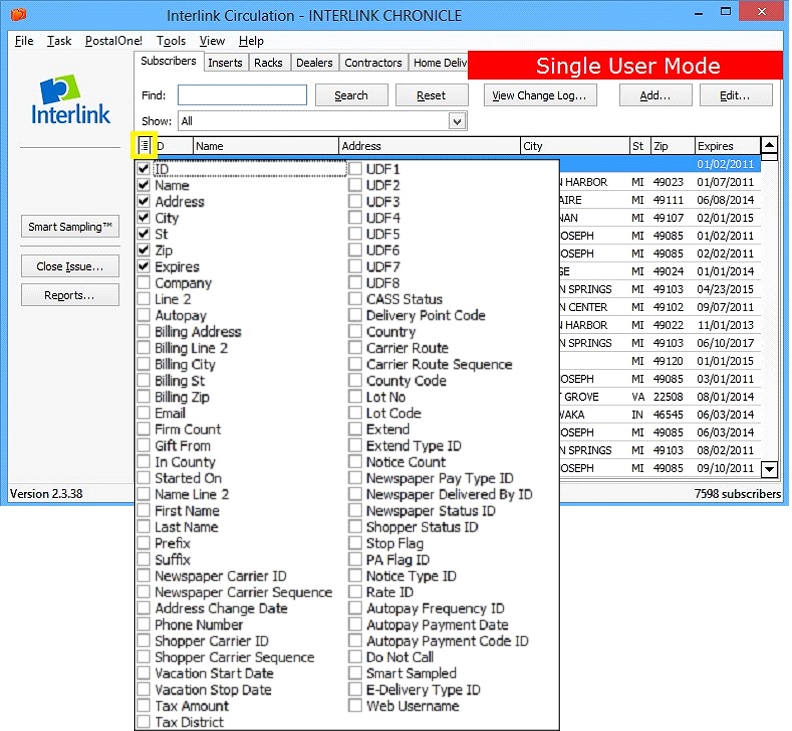The width and height of the screenshot is (792, 731).
Task: Click the Edit... button
Action: pos(735,95)
